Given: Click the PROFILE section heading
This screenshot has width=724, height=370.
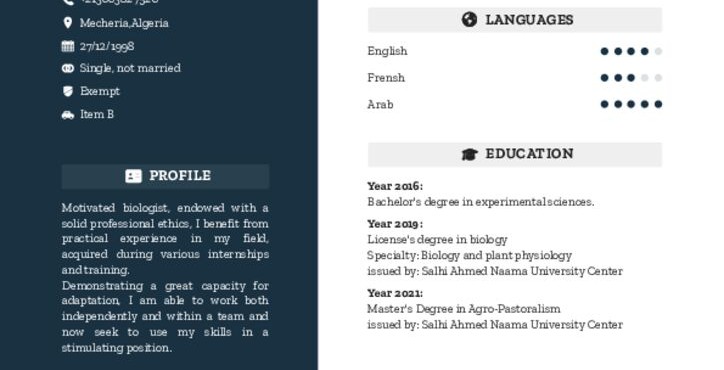Looking at the screenshot, I should click(x=180, y=176).
